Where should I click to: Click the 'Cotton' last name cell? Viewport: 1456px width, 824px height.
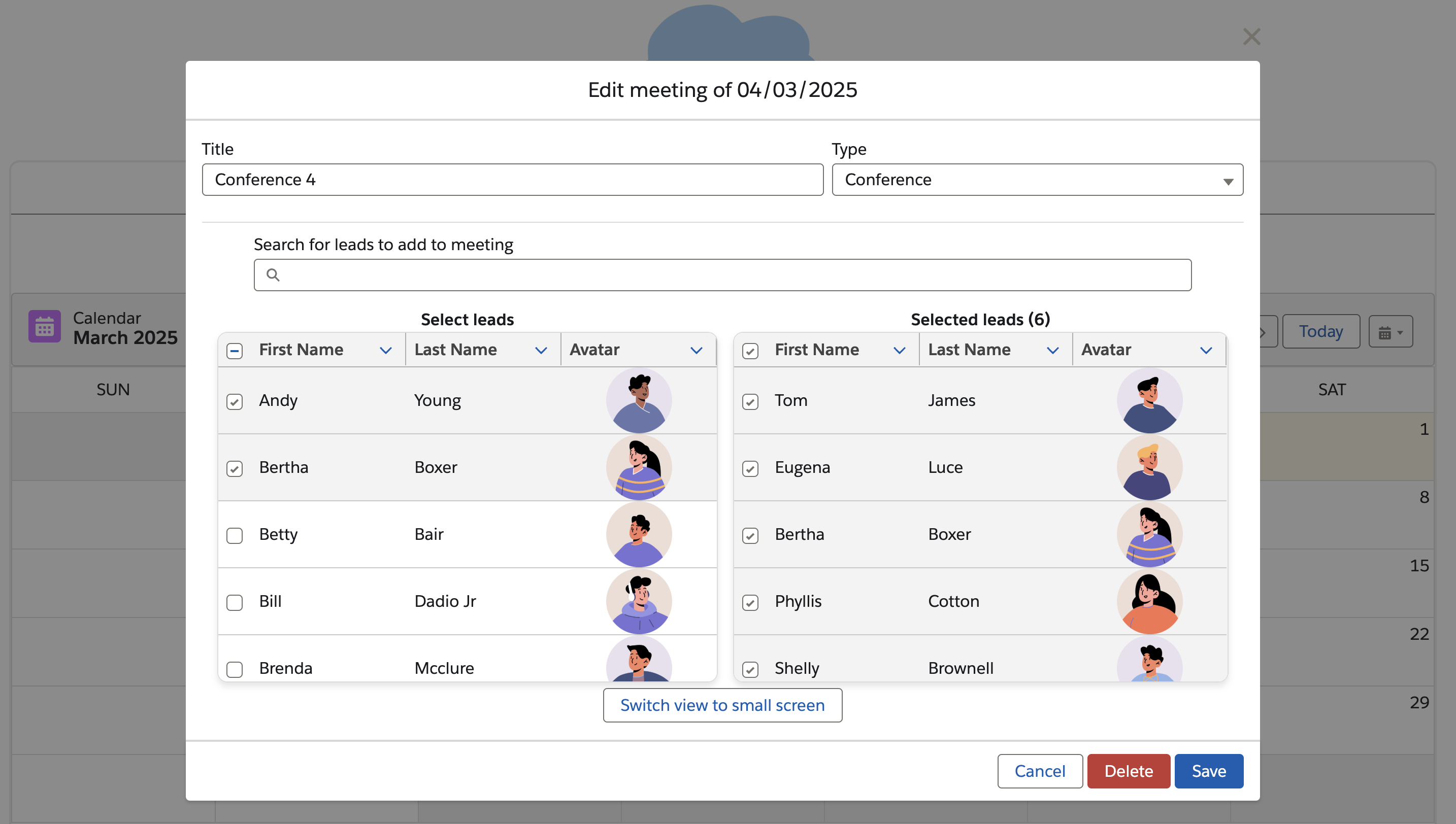[x=953, y=601]
